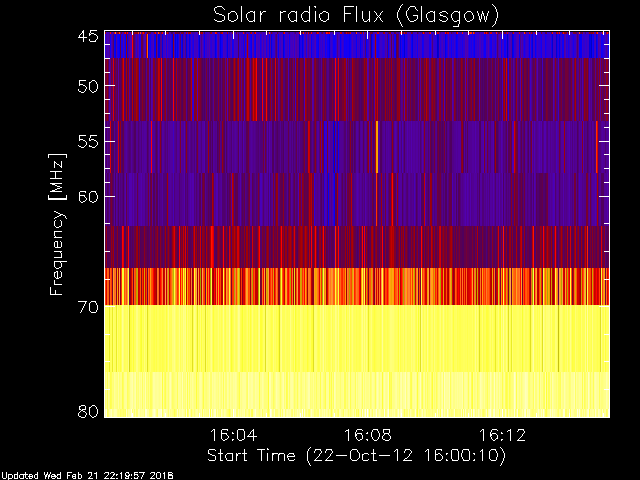Click the 16:04 time tick label

pyautogui.click(x=233, y=435)
